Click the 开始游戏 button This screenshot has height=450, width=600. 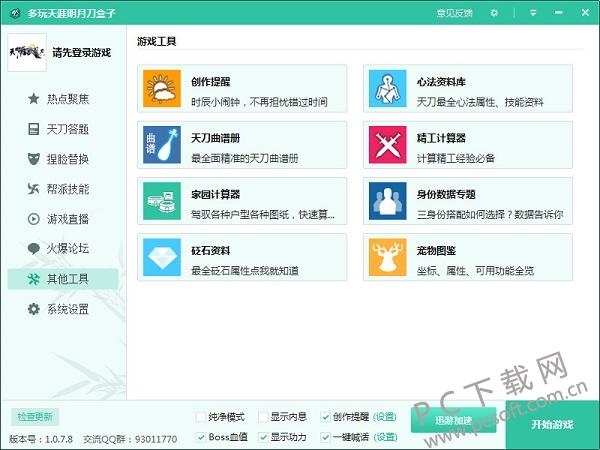[x=552, y=425]
